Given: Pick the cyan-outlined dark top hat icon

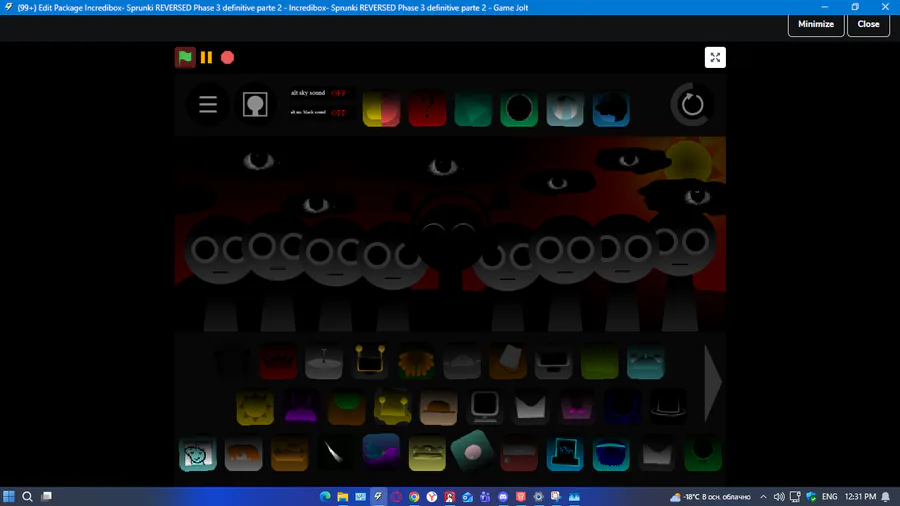Looking at the screenshot, I should pos(565,453).
